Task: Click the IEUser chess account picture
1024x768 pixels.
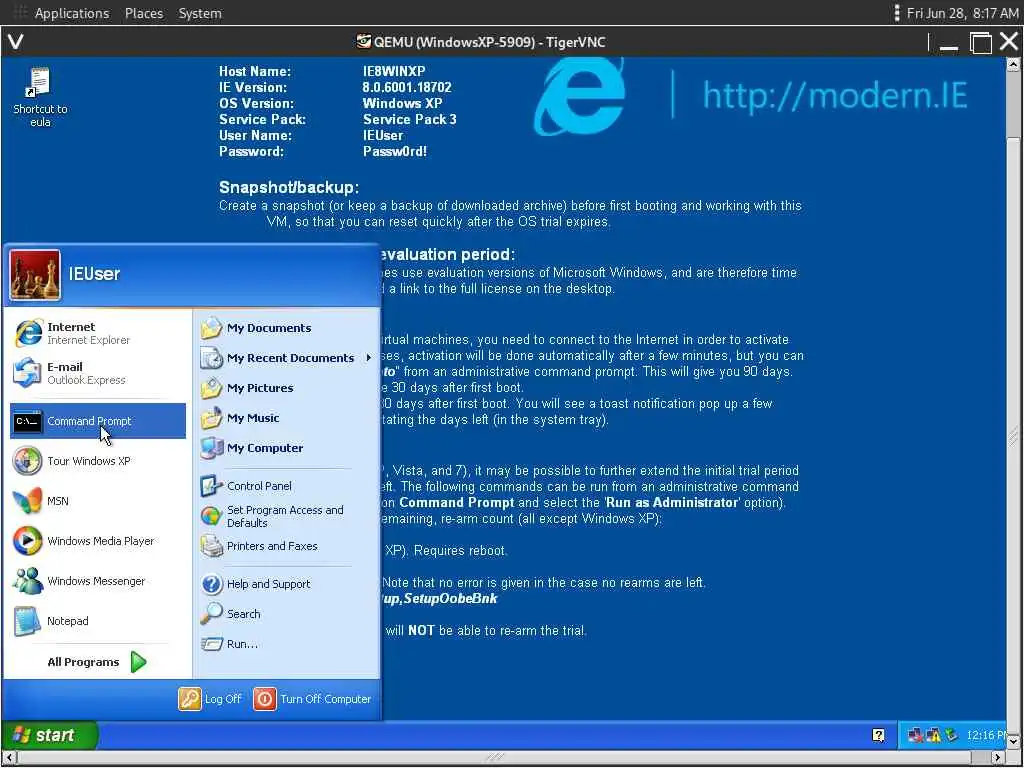Action: click(35, 275)
